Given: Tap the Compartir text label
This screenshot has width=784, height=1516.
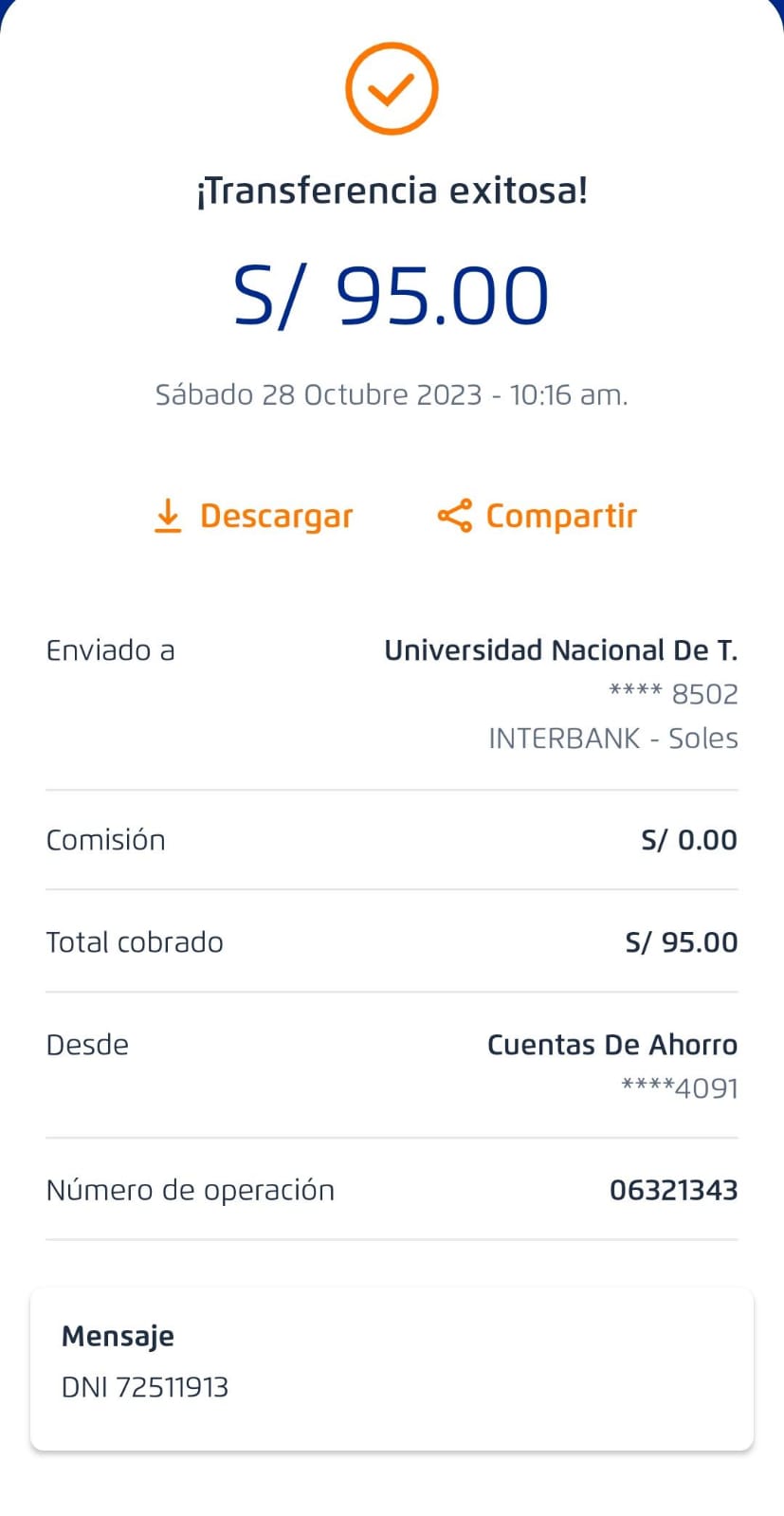Looking at the screenshot, I should [561, 516].
